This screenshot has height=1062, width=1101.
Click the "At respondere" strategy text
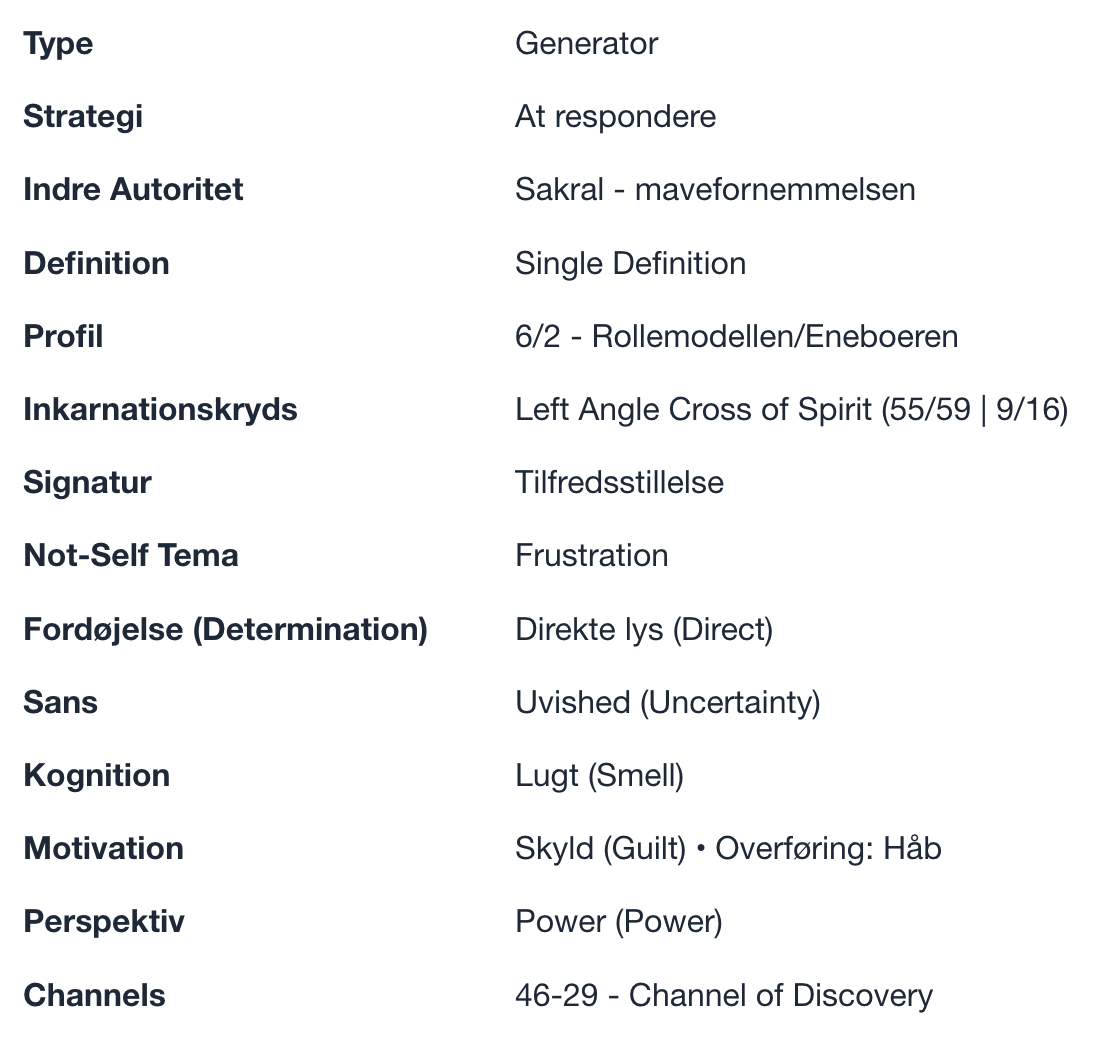click(x=615, y=117)
